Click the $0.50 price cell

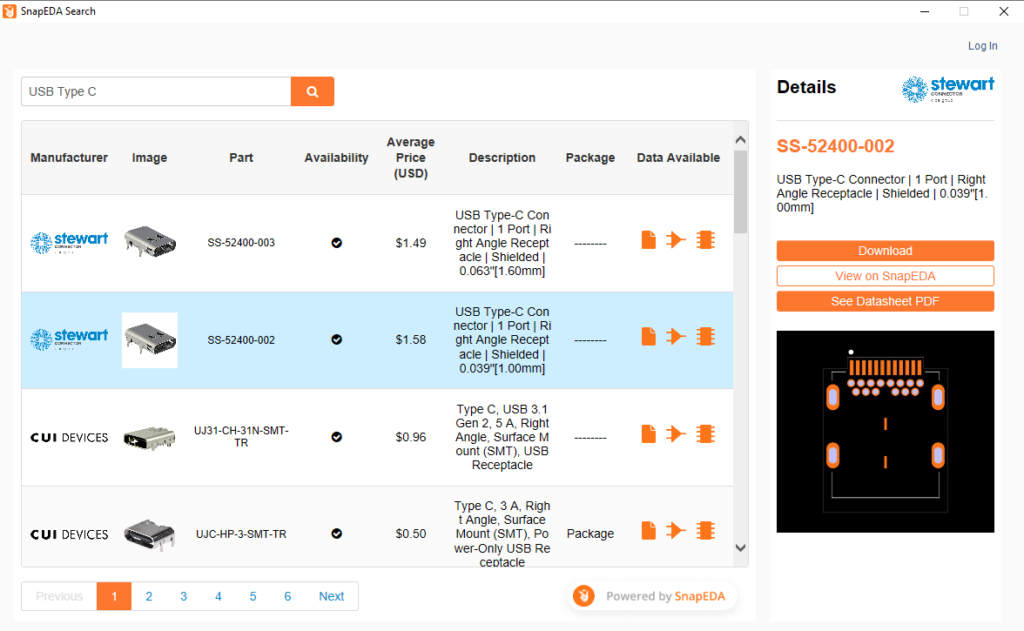[x=411, y=534]
